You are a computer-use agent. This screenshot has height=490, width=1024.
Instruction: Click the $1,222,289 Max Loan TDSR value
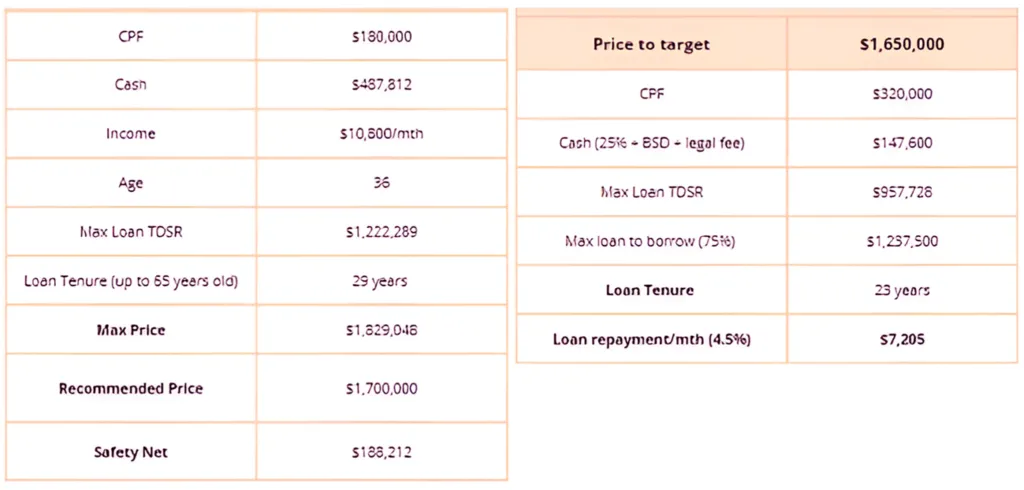(x=381, y=232)
